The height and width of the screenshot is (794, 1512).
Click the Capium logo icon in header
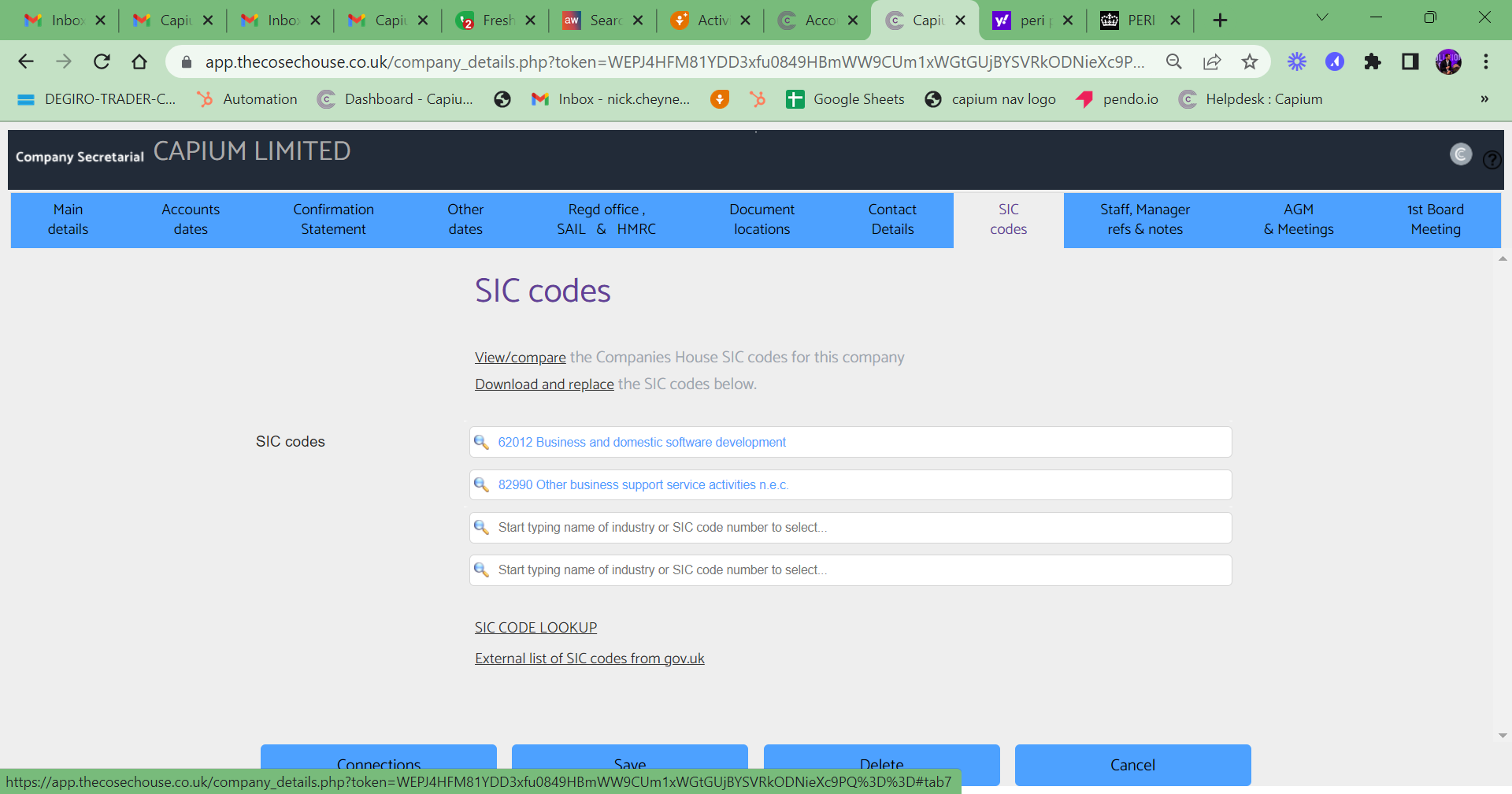pos(1461,154)
